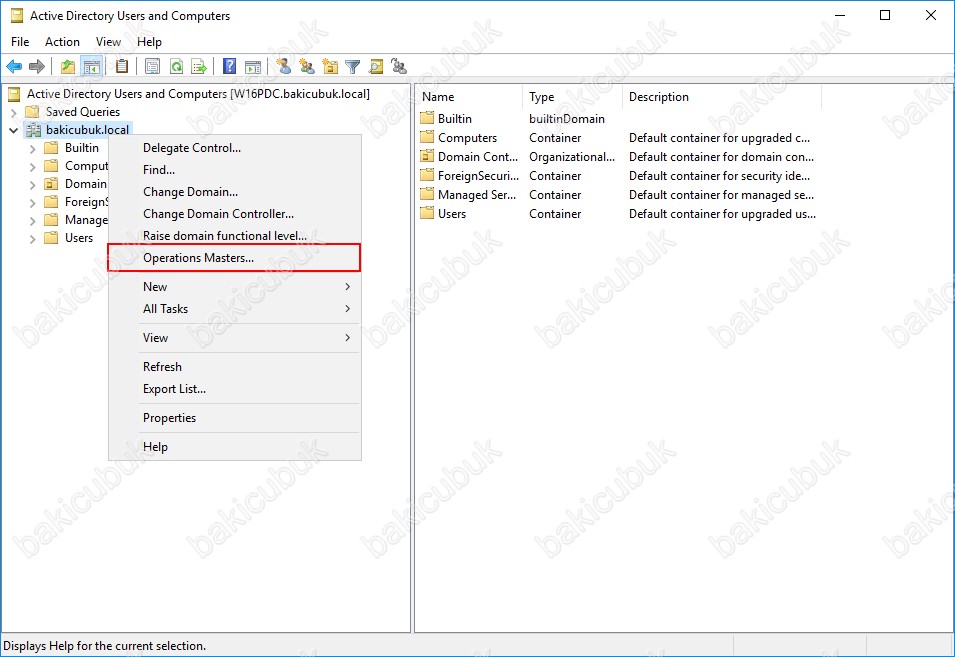The image size is (955, 657).
Task: Click Raise domain functional level... entry
Action: click(x=224, y=236)
